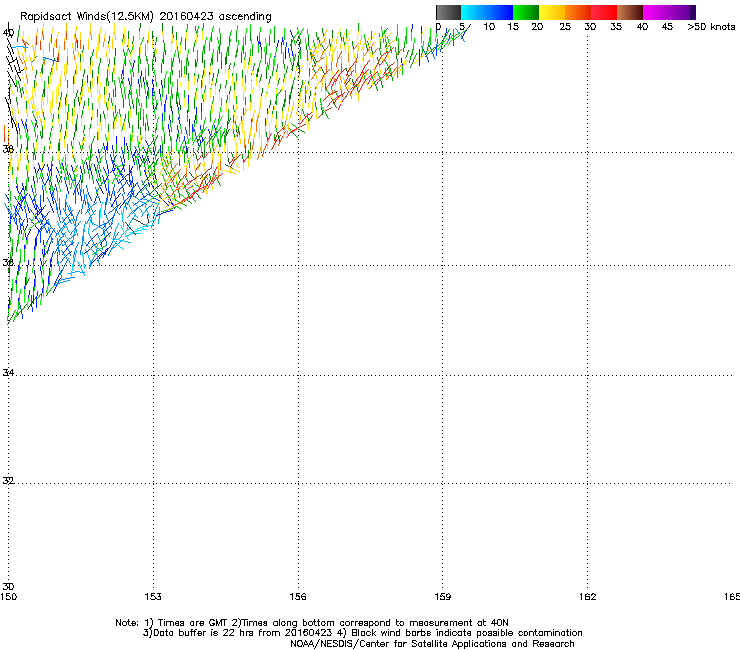
Task: Click the title 'Rapidsact Winds(12.5KM) 20160423 ascending'
Action: (x=146, y=17)
